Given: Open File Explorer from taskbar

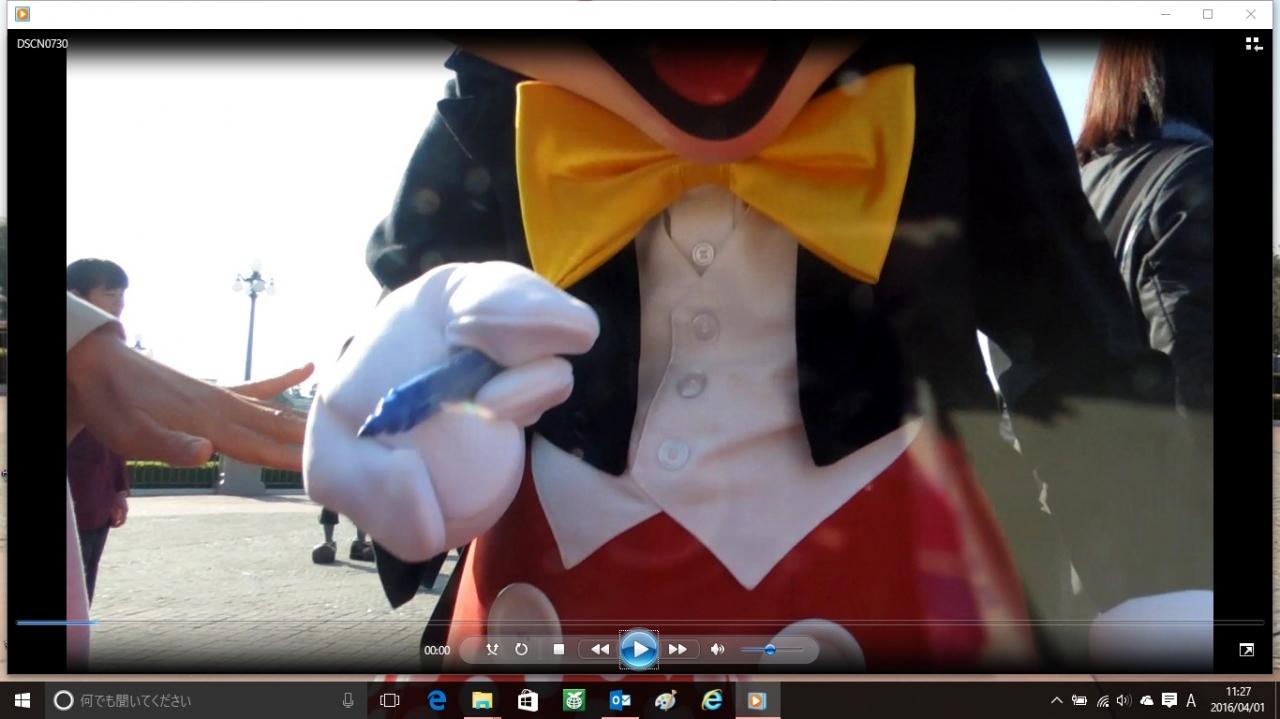Looking at the screenshot, I should click(x=482, y=701).
